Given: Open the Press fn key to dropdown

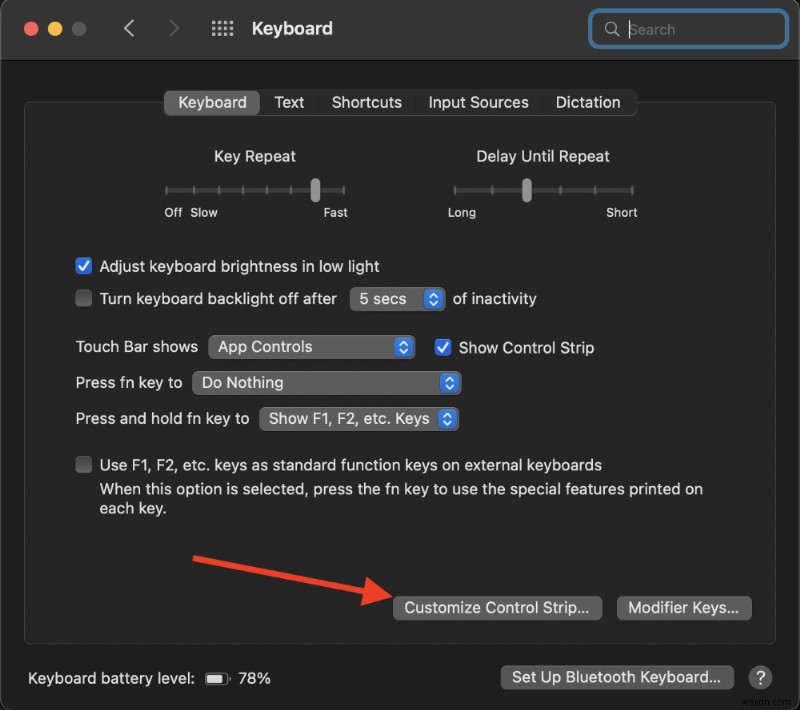Looking at the screenshot, I should coord(327,383).
